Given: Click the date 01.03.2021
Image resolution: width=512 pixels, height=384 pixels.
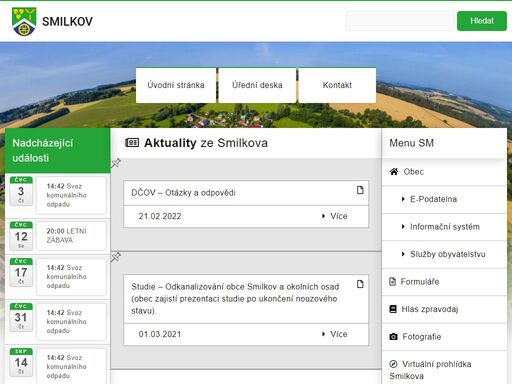Looking at the screenshot, I should (x=160, y=334).
